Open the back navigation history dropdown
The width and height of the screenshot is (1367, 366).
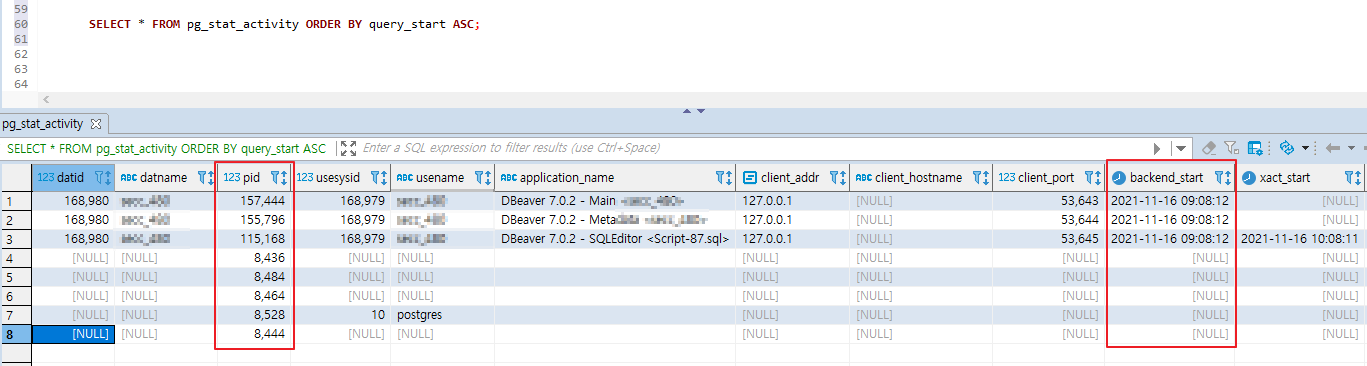[x=1350, y=148]
